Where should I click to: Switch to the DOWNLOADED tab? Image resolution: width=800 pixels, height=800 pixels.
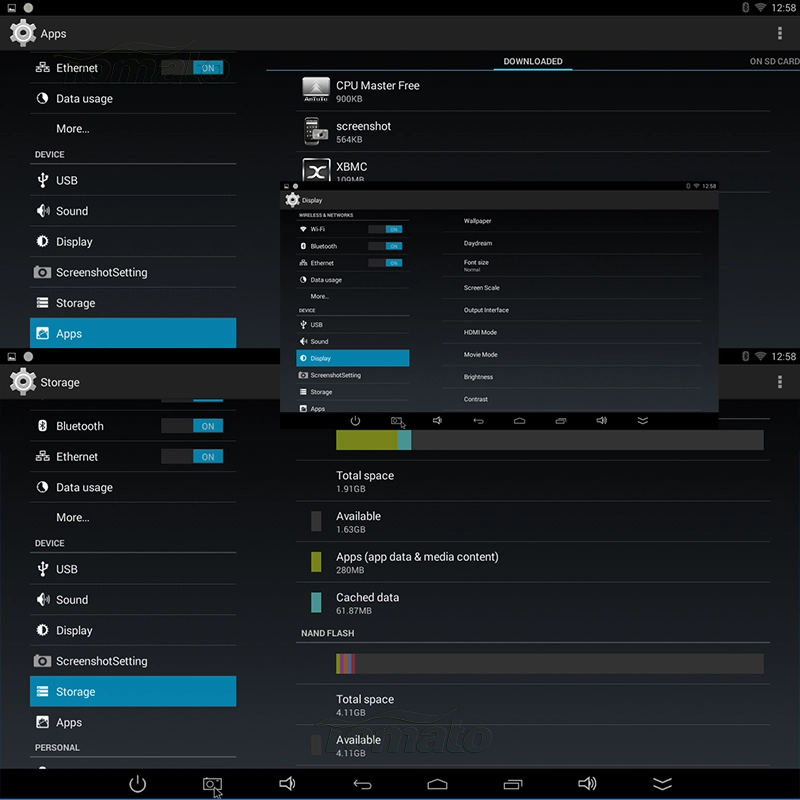point(533,61)
